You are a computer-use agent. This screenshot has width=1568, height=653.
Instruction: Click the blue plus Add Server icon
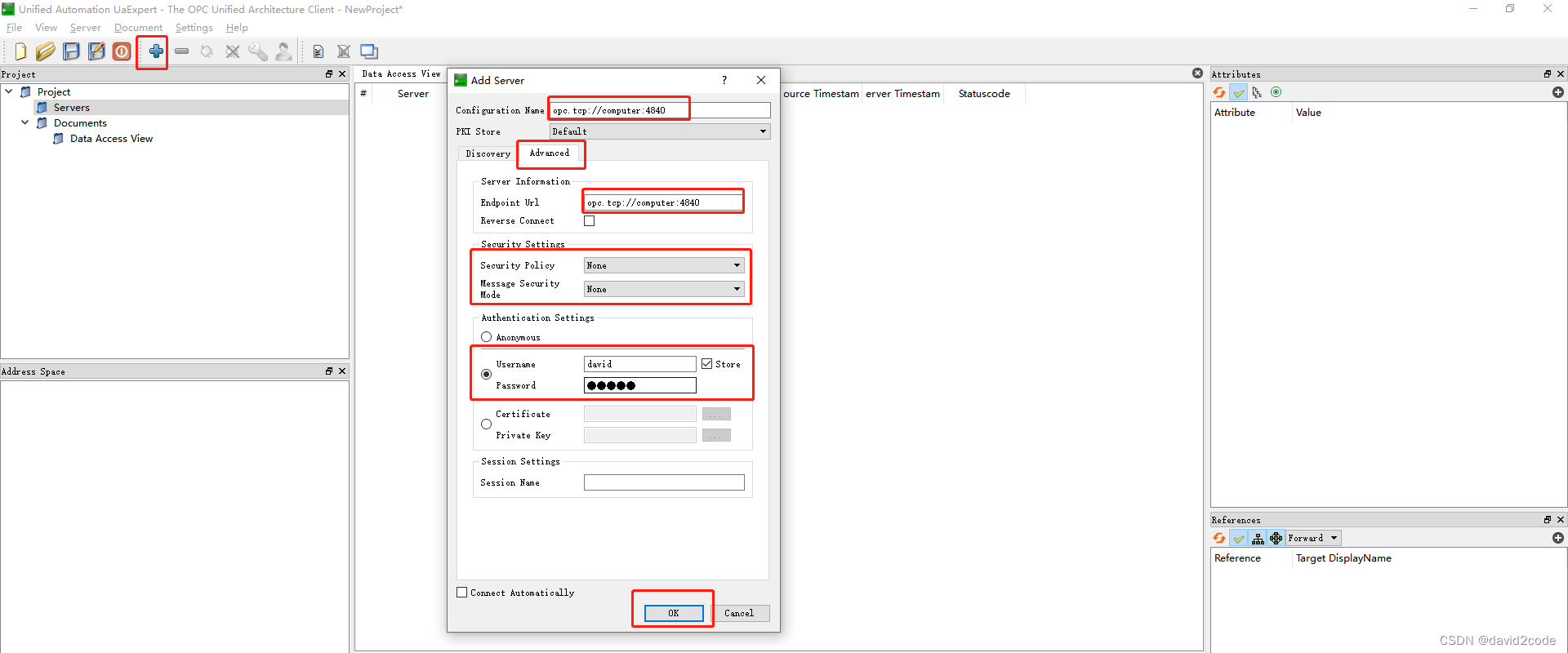tap(156, 51)
